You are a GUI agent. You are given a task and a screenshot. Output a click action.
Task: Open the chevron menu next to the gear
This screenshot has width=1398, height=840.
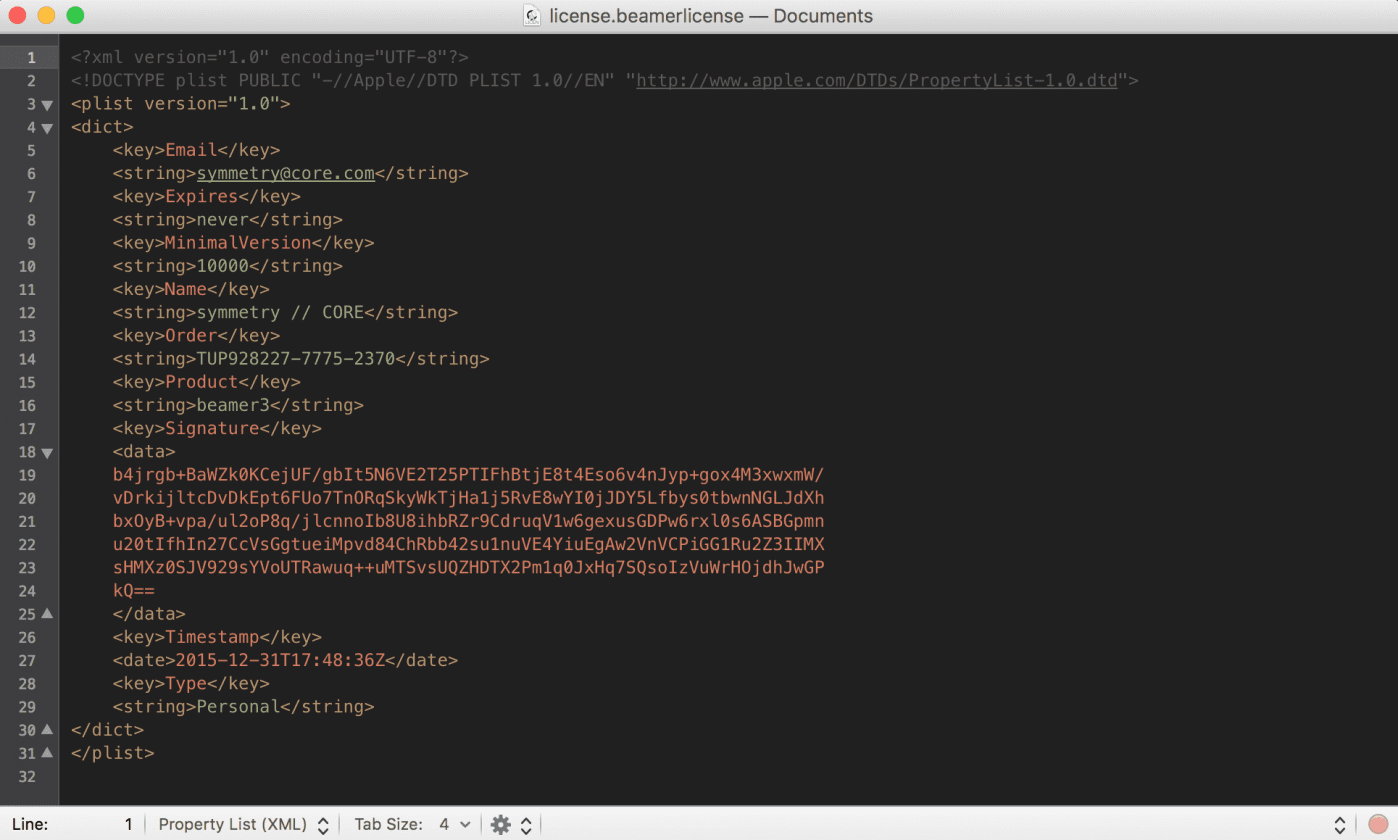pos(525,824)
